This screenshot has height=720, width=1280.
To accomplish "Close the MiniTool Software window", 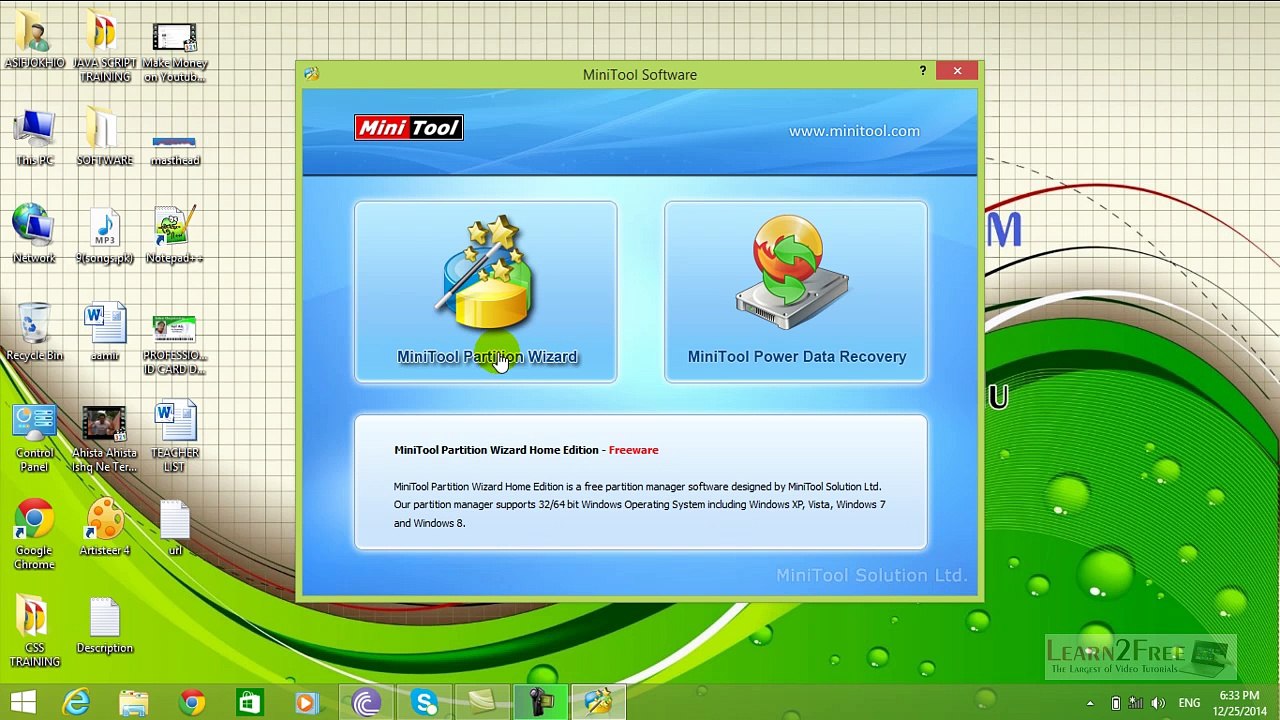I will (957, 71).
